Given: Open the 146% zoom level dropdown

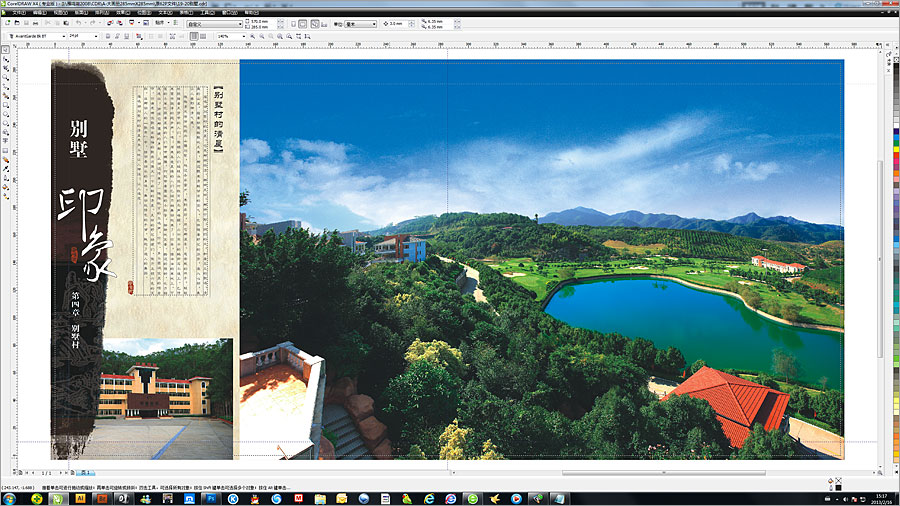Looking at the screenshot, I should coord(242,36).
